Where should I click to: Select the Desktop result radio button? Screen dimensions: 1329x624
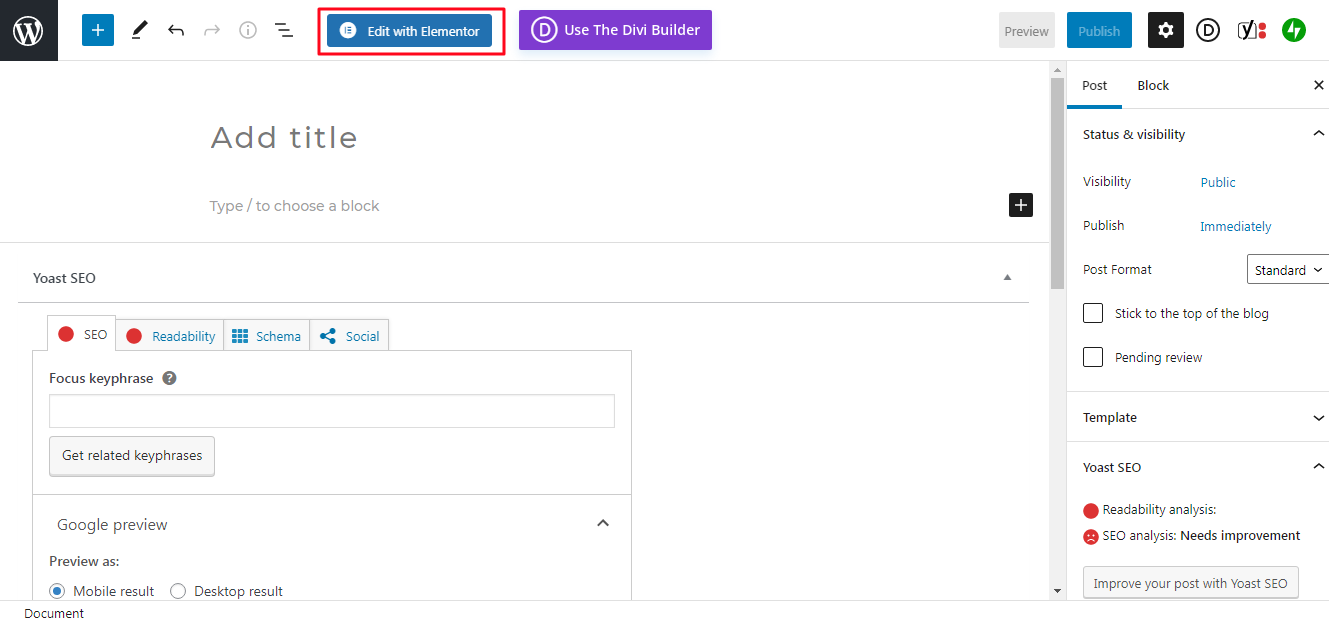click(x=177, y=591)
